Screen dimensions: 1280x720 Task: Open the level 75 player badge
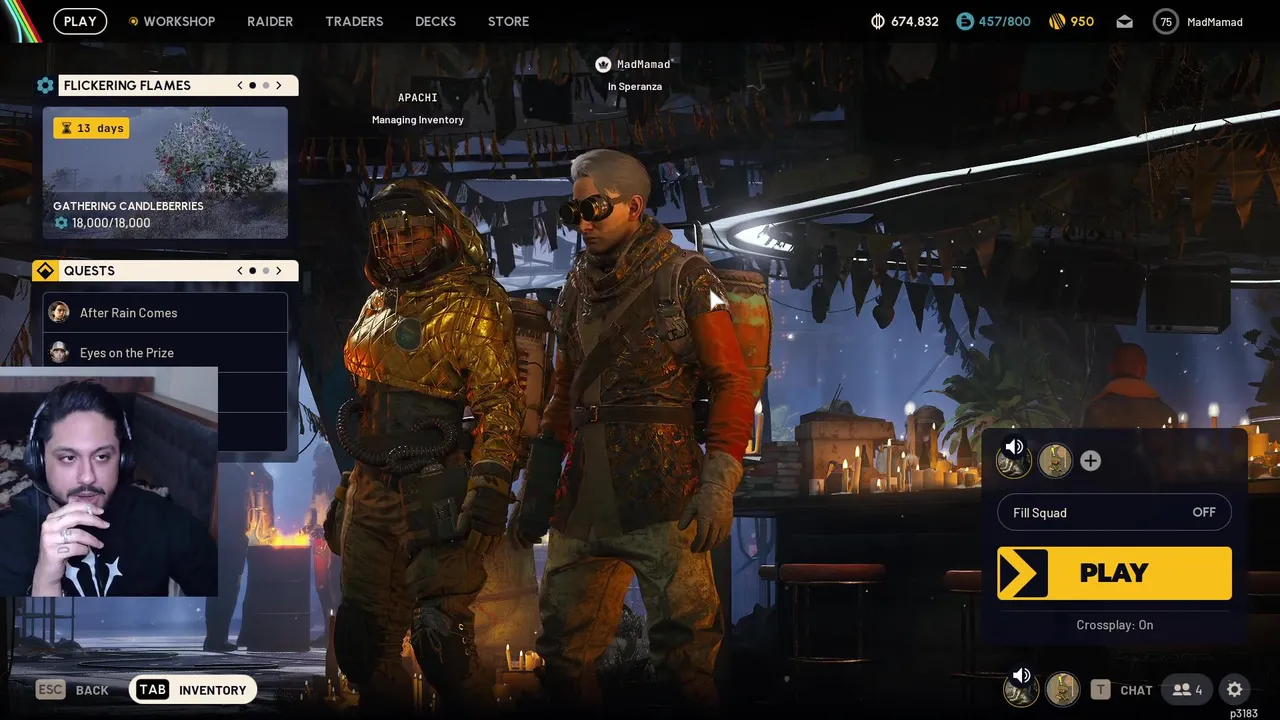[1166, 21]
